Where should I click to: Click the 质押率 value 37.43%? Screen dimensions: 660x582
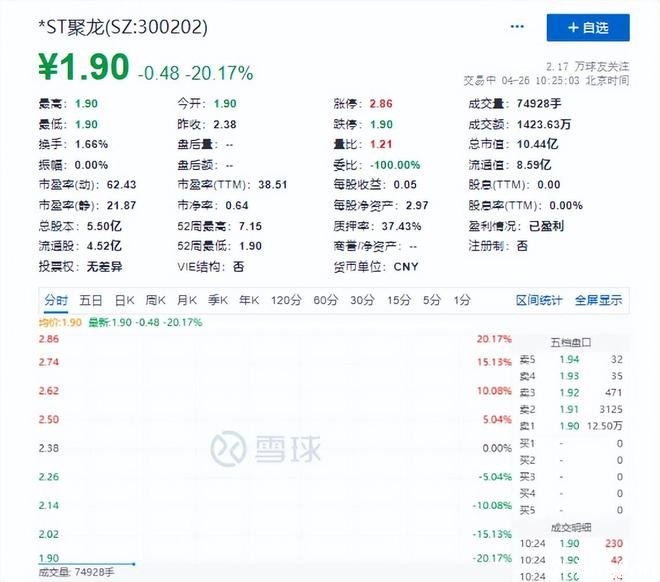(x=401, y=226)
